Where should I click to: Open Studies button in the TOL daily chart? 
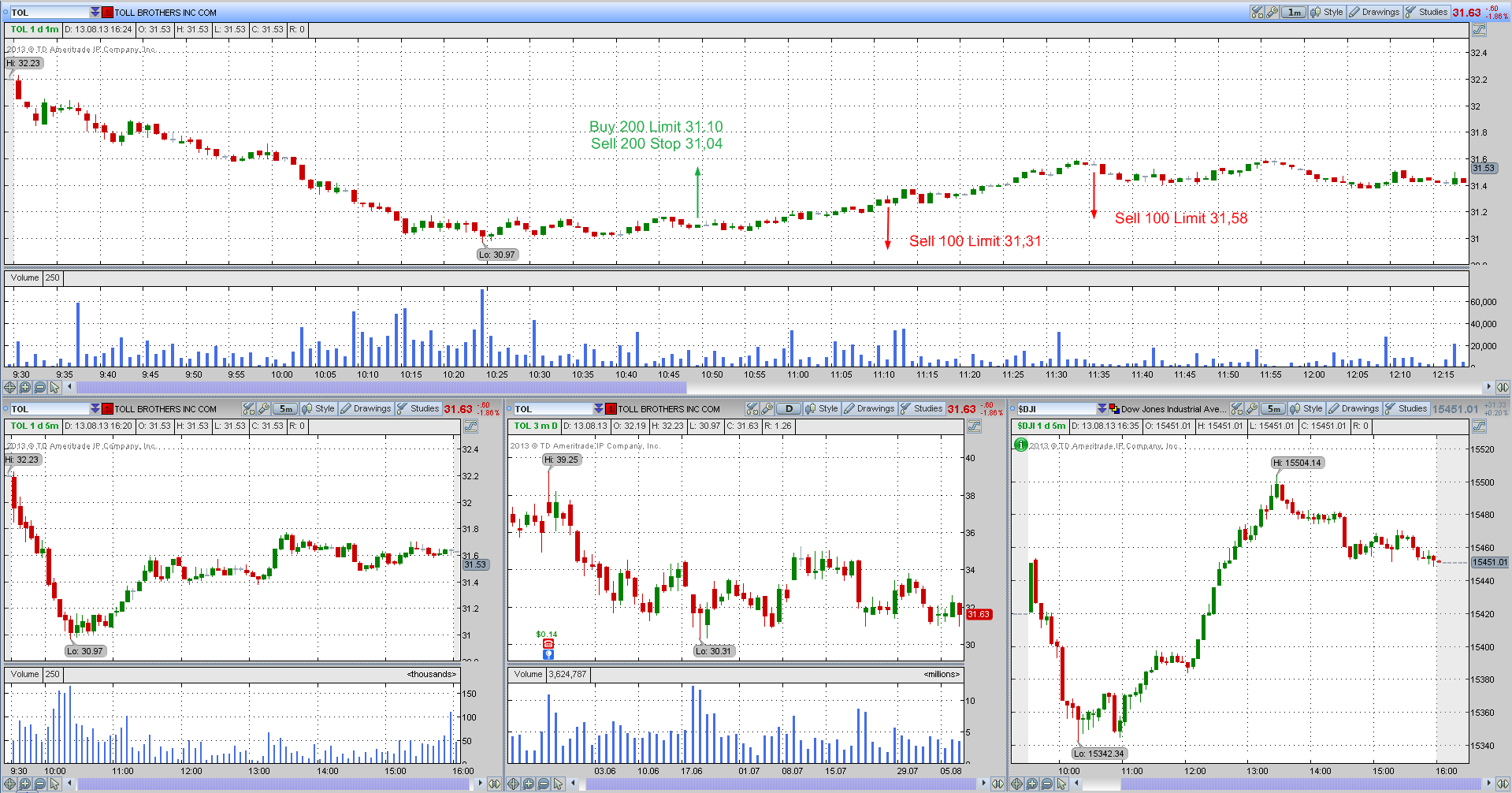click(922, 408)
